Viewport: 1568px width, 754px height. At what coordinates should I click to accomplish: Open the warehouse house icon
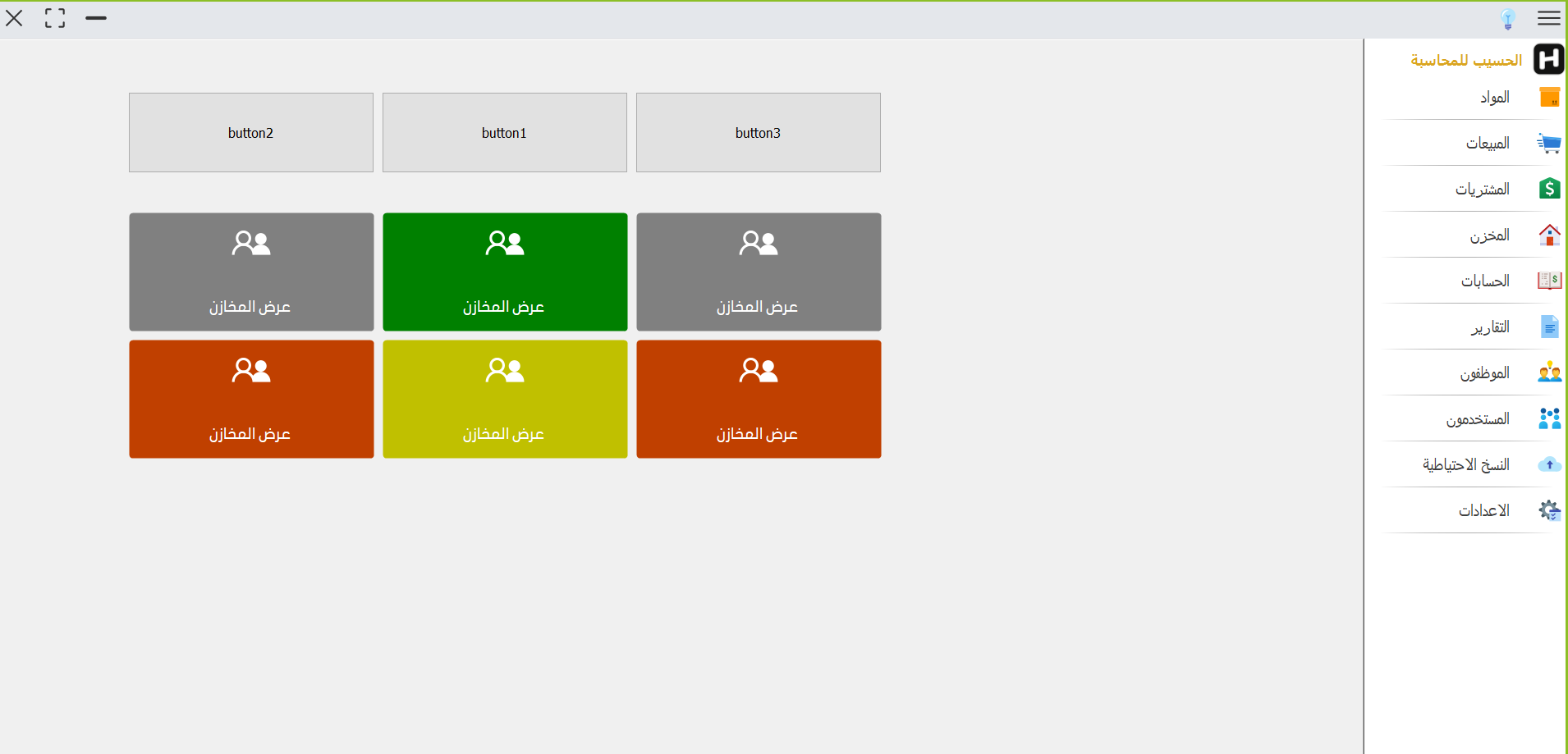click(x=1549, y=235)
